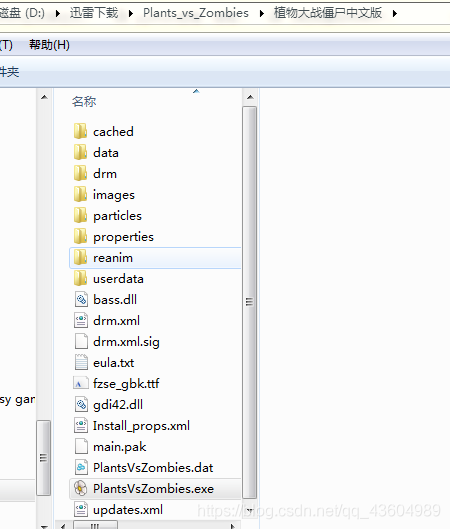Screen dimensions: 450x529
Task: Select the file name PlantsVsZombies.dat
Action: pos(153,468)
